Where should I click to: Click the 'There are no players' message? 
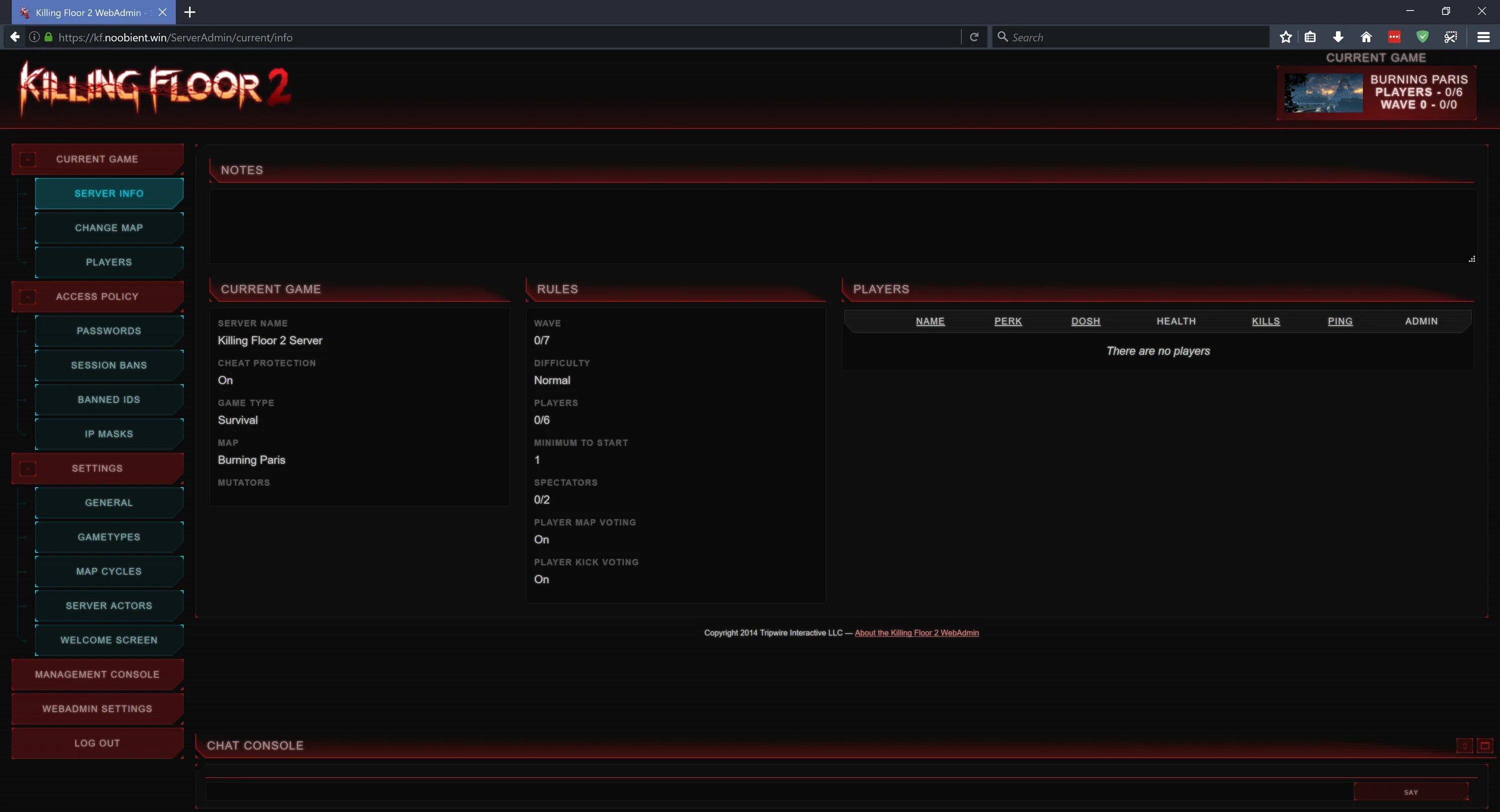1157,351
